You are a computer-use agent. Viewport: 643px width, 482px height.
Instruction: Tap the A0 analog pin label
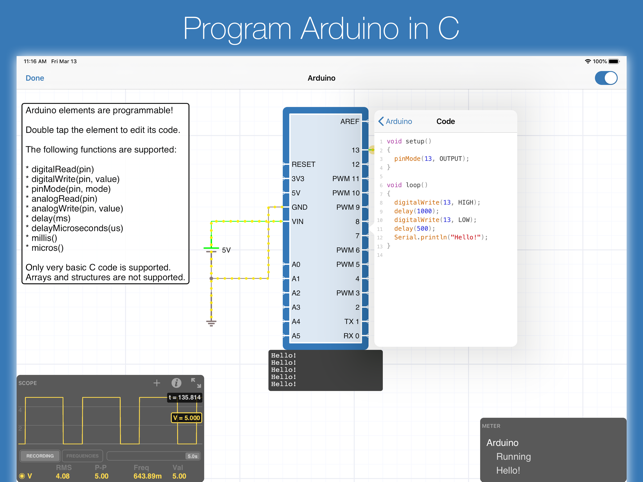[x=296, y=265]
